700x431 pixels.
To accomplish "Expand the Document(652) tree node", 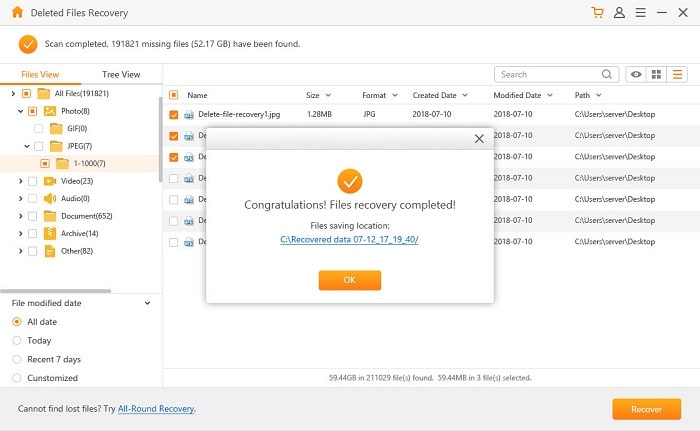I will point(21,216).
